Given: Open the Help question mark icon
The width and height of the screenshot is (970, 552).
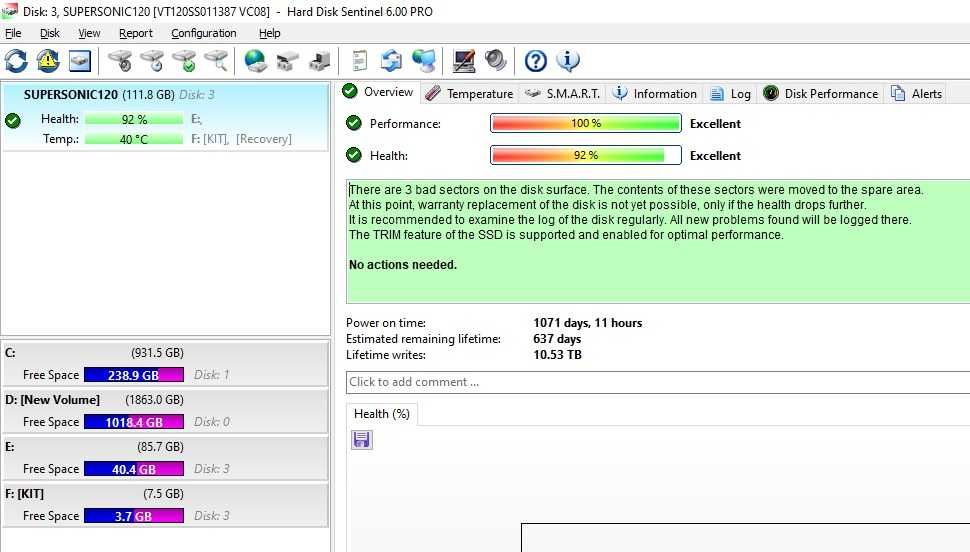Looking at the screenshot, I should pyautogui.click(x=536, y=61).
